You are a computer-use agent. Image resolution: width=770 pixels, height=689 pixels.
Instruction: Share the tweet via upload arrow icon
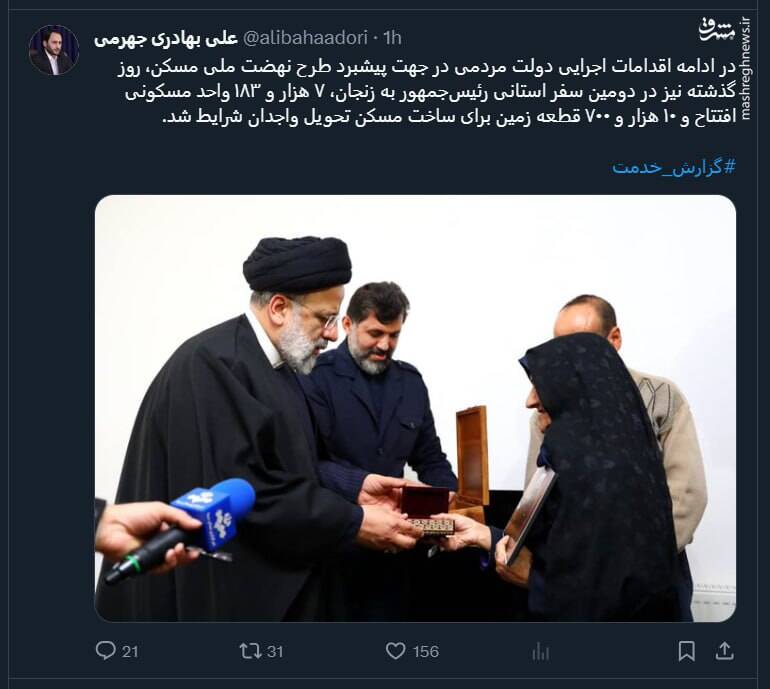click(x=724, y=651)
